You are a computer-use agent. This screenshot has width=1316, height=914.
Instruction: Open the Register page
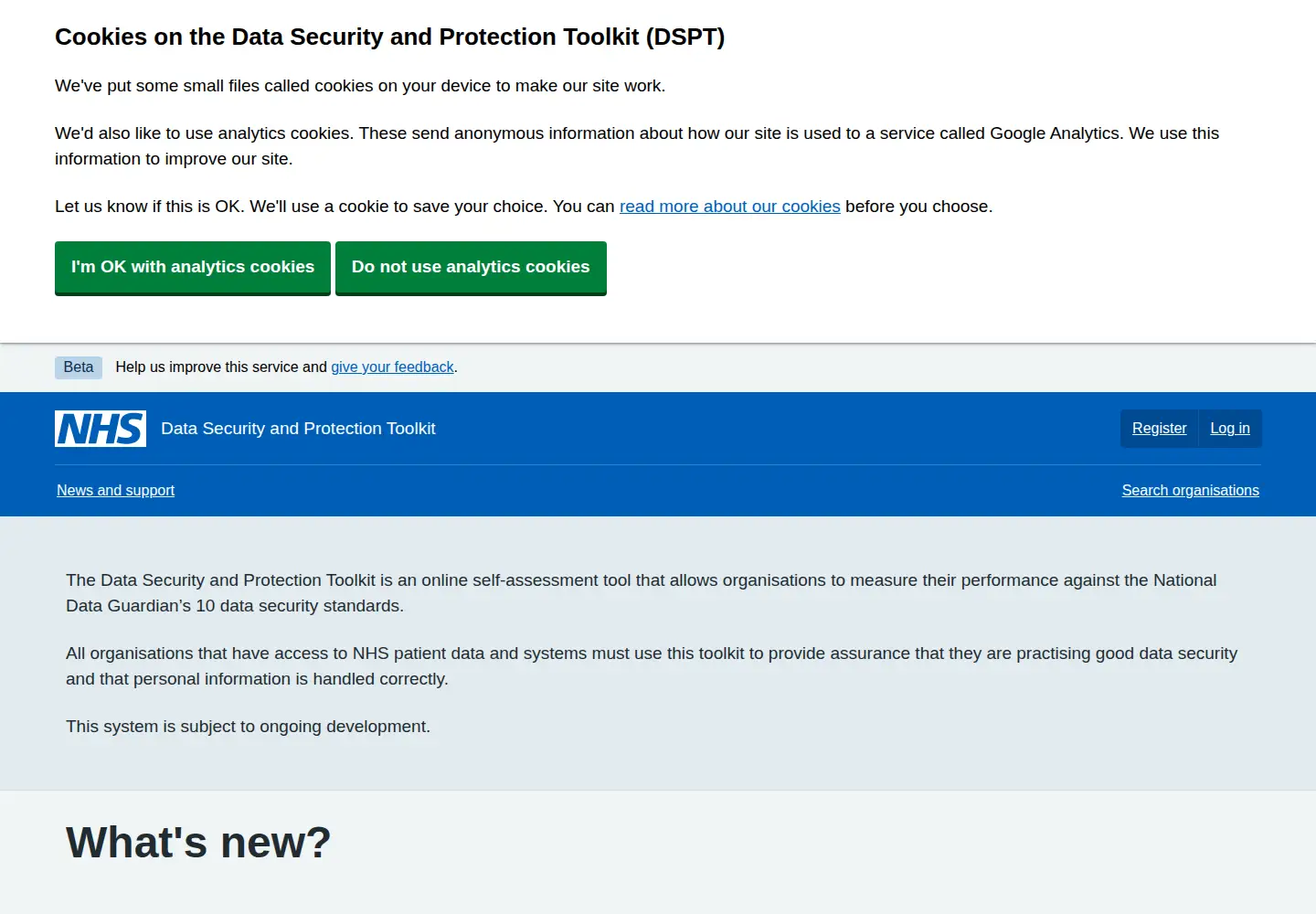[x=1159, y=429]
